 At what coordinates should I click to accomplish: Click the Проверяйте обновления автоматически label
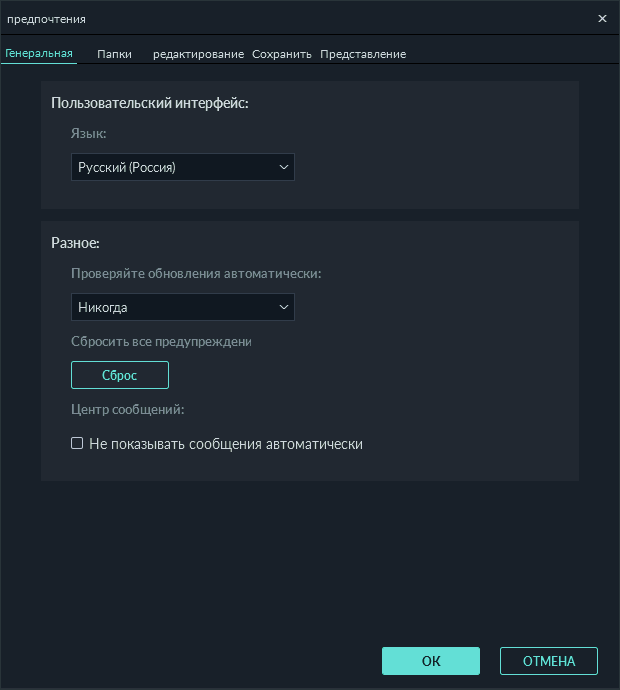pyautogui.click(x=196, y=273)
